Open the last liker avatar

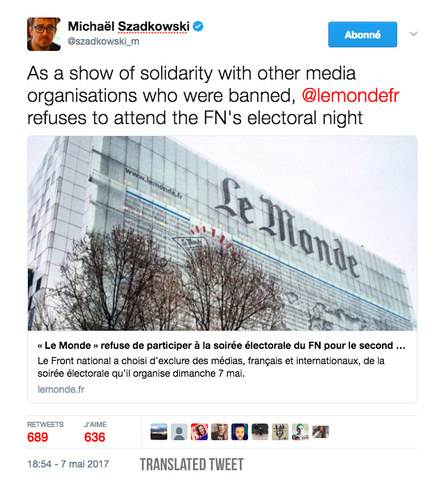coord(321,432)
